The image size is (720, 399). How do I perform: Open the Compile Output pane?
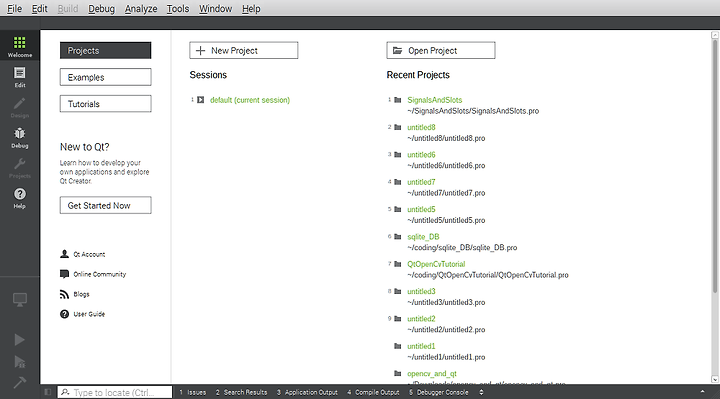[x=373, y=392]
